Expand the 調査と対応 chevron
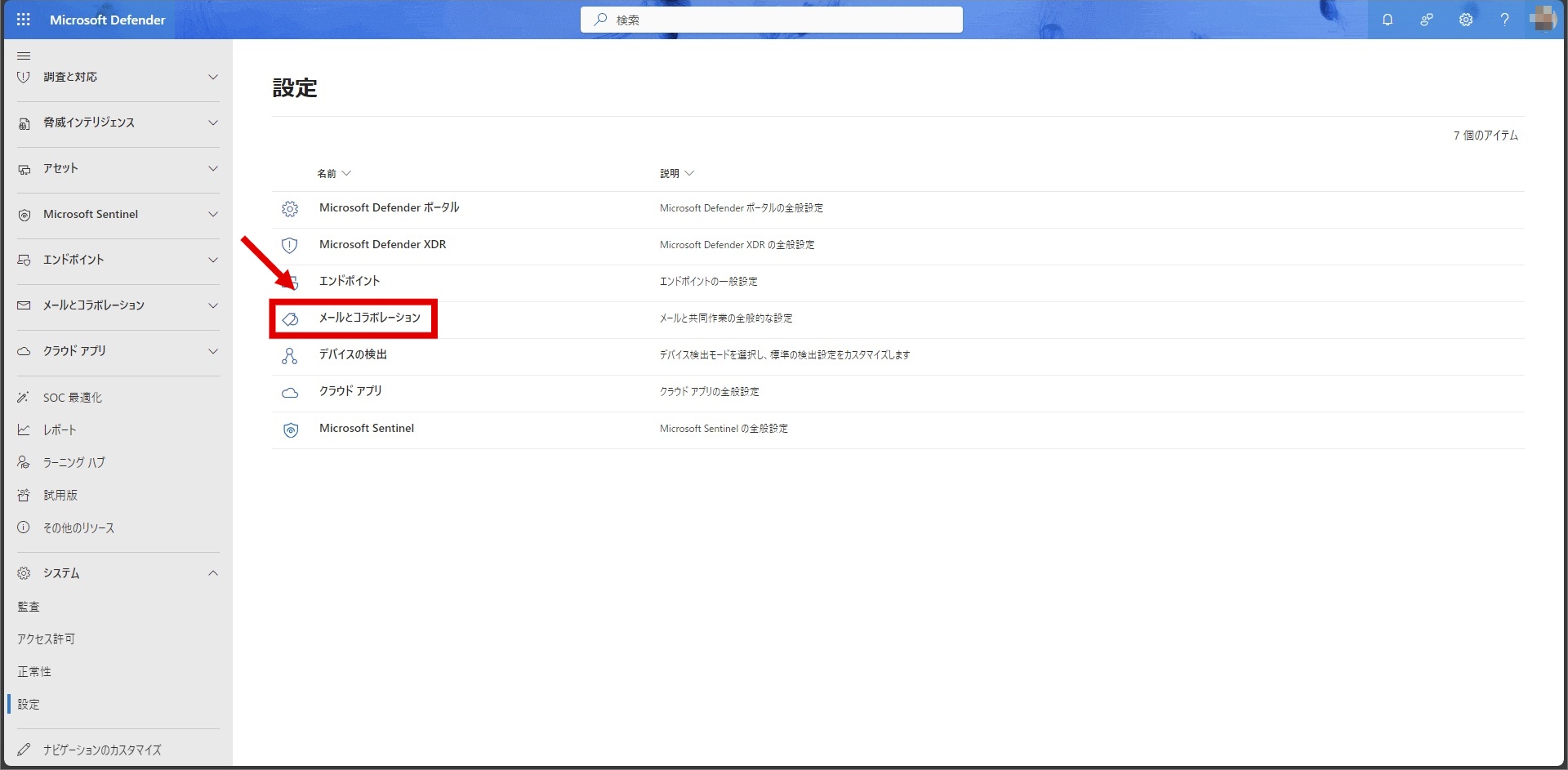Image resolution: width=1568 pixels, height=770 pixels. pos(213,77)
